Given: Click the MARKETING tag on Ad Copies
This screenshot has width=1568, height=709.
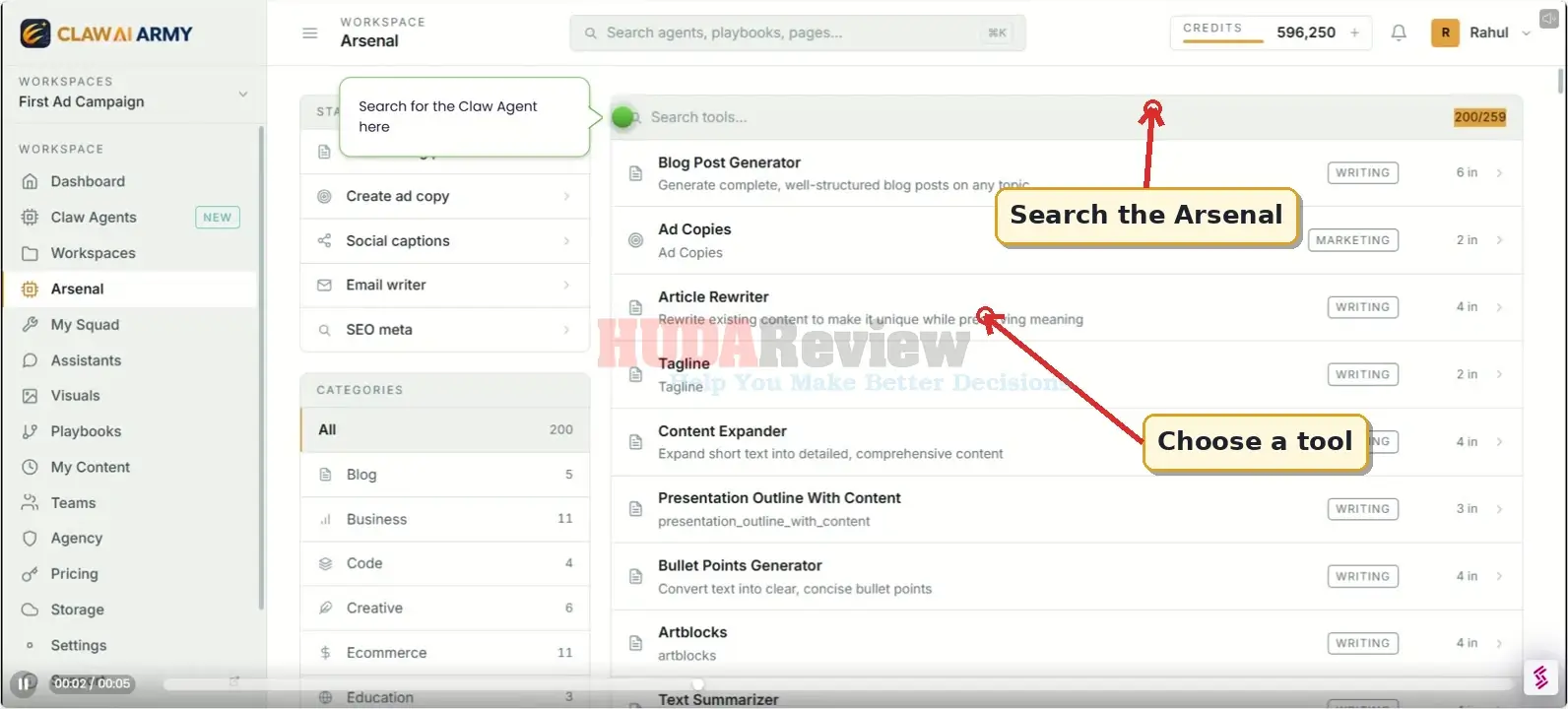Looking at the screenshot, I should [1353, 240].
